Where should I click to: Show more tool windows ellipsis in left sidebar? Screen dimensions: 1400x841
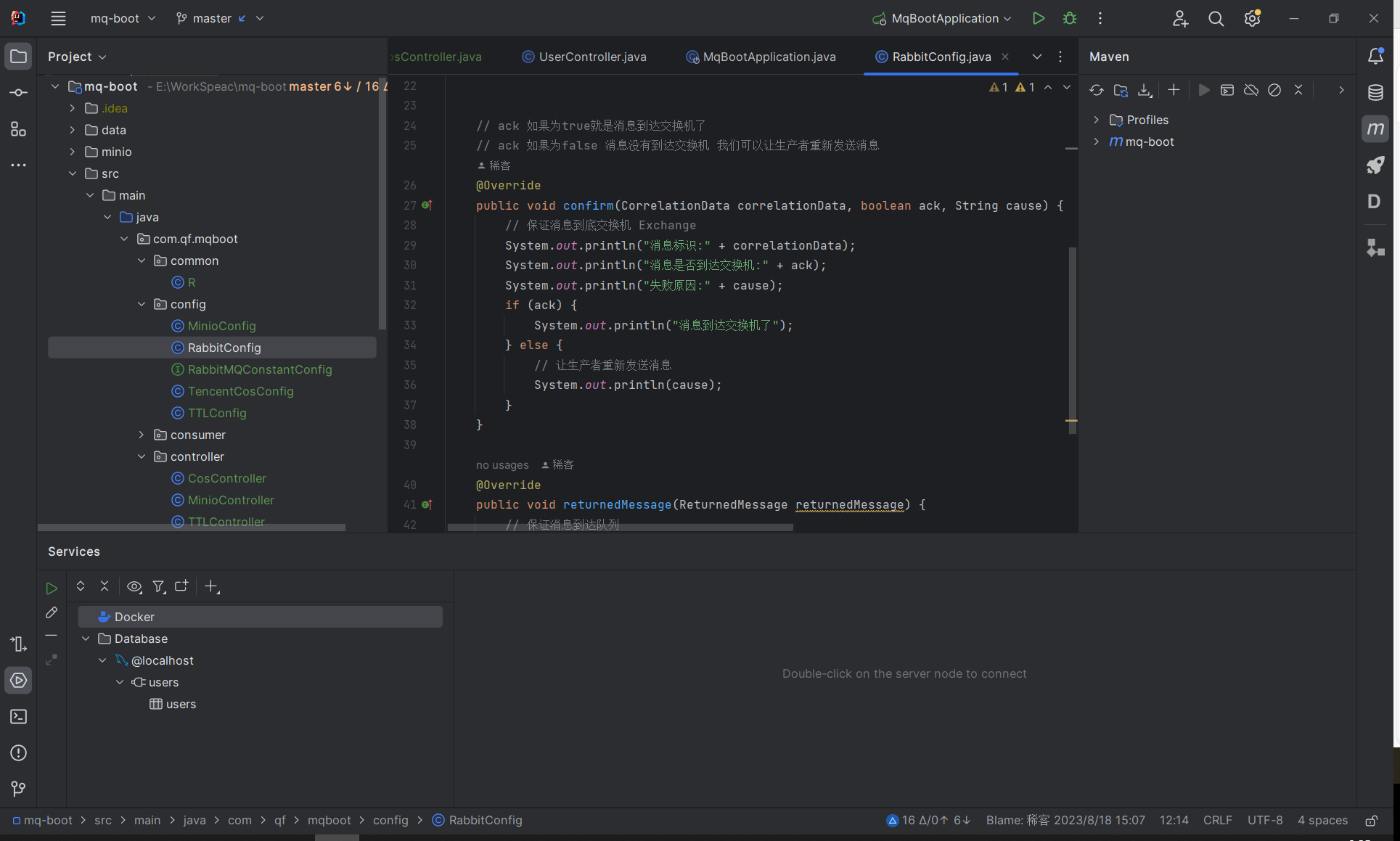coord(19,165)
